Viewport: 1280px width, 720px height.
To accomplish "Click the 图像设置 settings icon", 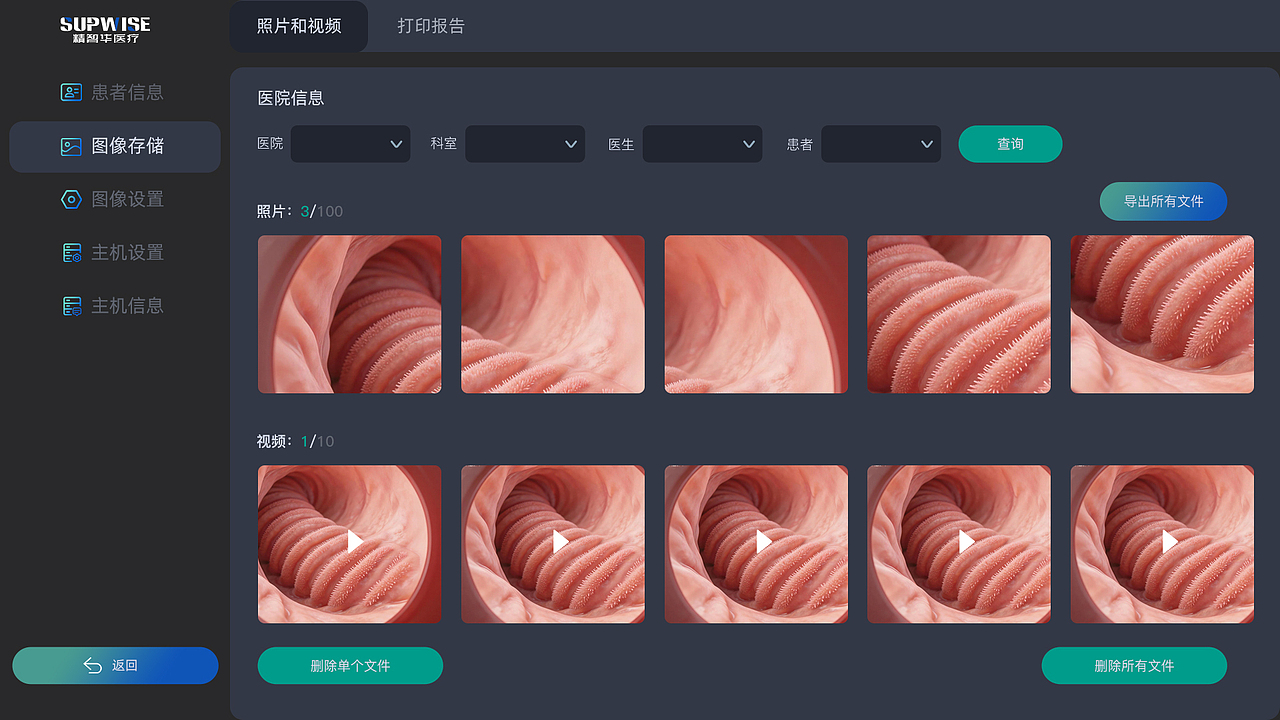I will tap(71, 199).
